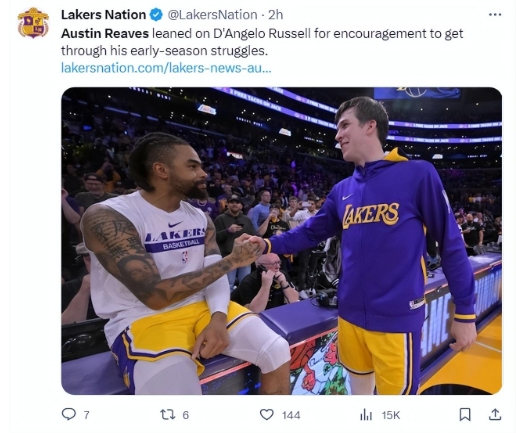The height and width of the screenshot is (433, 516).
Task: Click the reply count 7
Action: pos(86,415)
